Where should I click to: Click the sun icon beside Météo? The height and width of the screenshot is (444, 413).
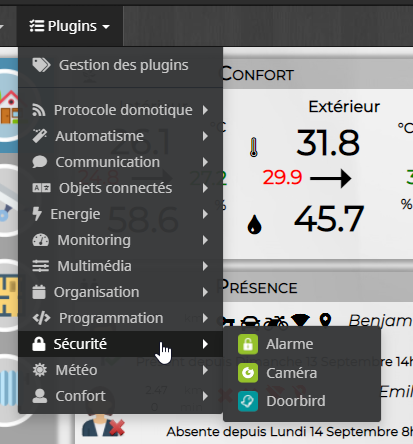point(40,370)
